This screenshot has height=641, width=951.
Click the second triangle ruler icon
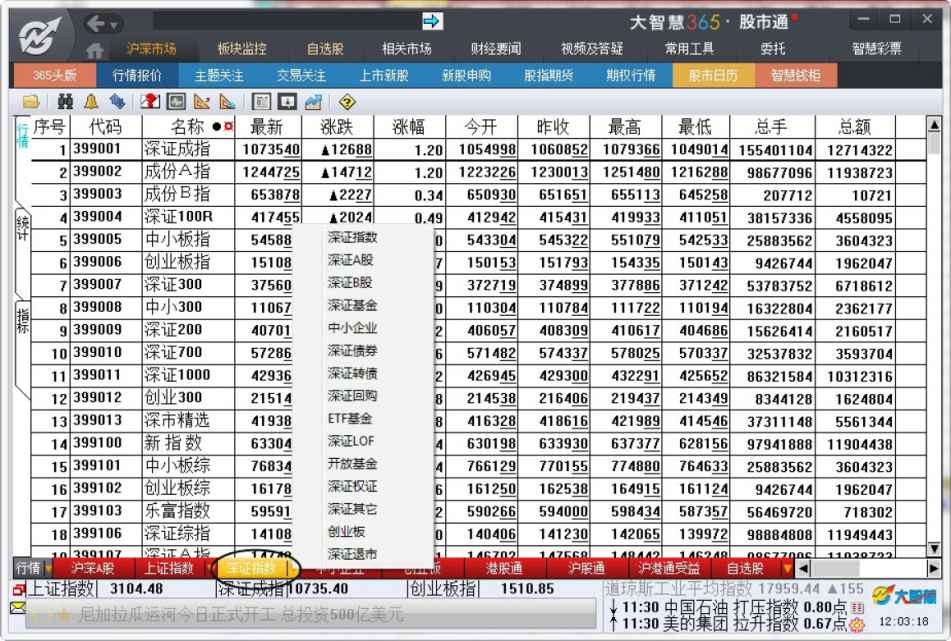pyautogui.click(x=227, y=102)
